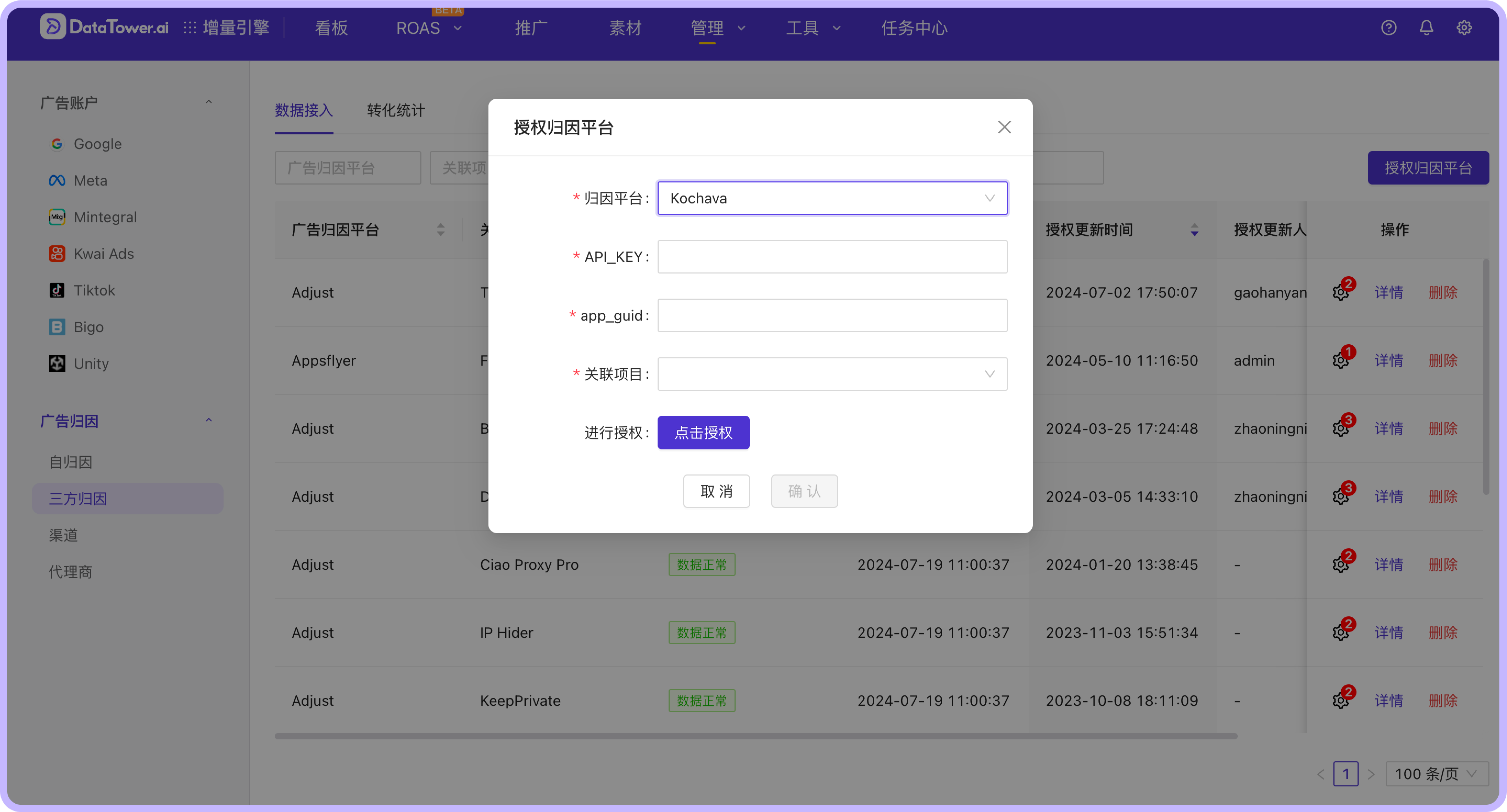Click the 广告归因平台 filter field

point(348,168)
